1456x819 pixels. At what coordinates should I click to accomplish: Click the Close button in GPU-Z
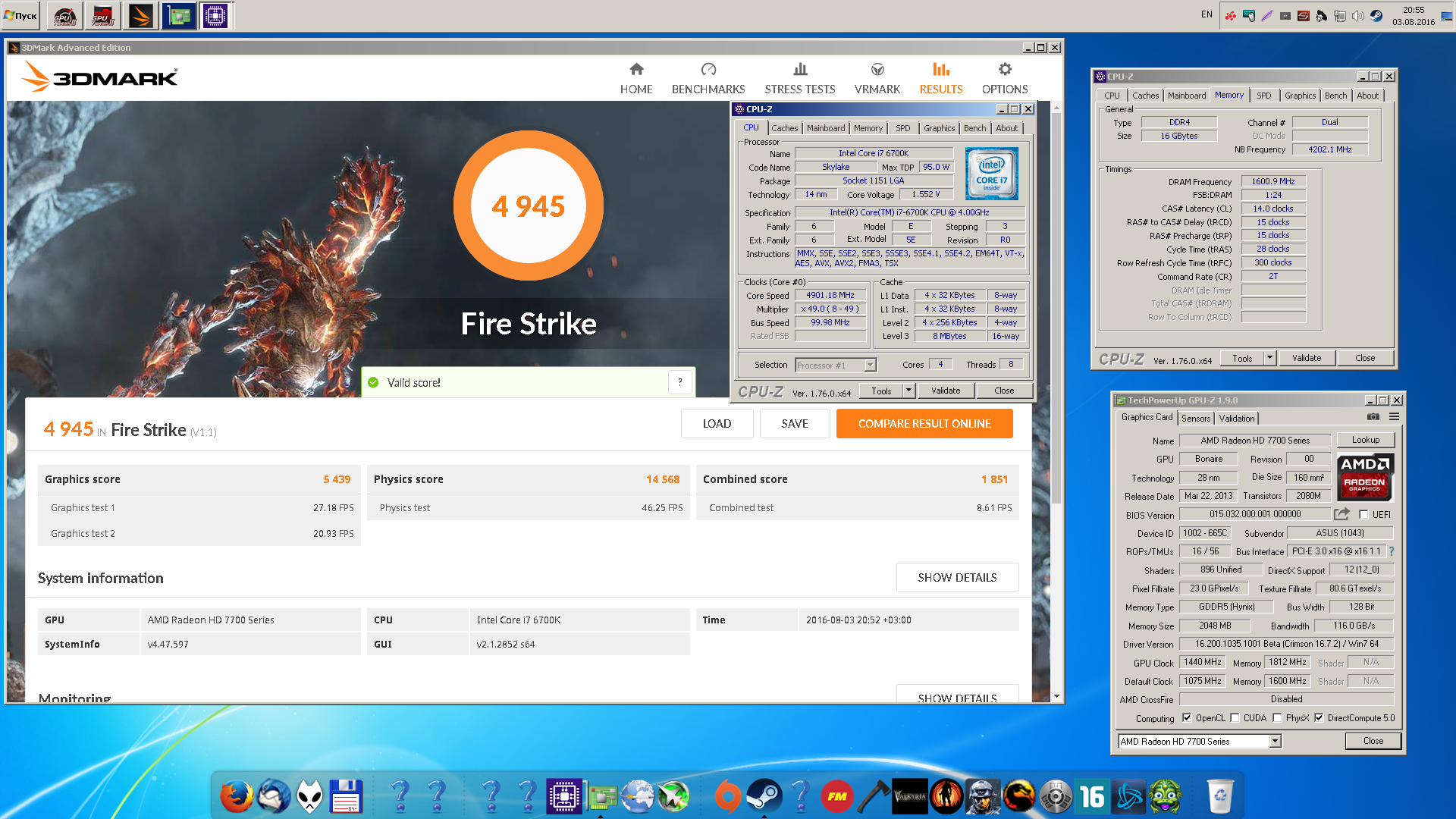[x=1373, y=741]
